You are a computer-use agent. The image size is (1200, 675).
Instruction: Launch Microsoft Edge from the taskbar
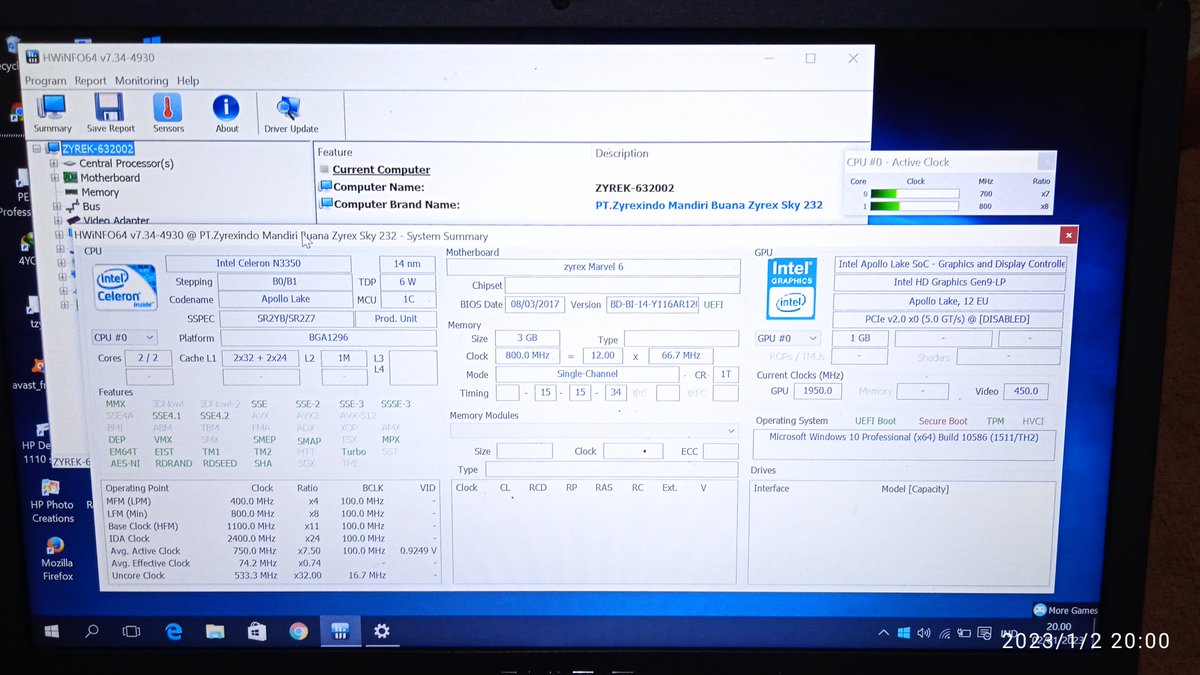pos(174,631)
